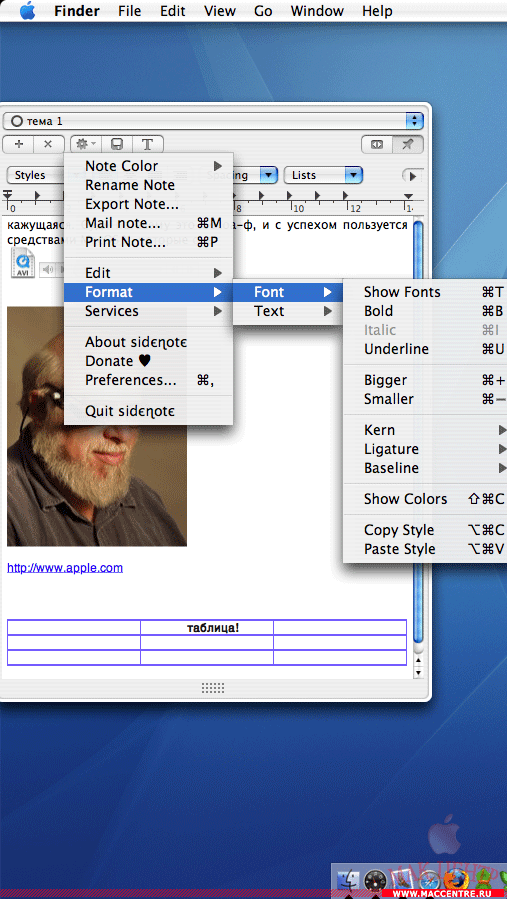Open the Apple menu
Screen dimensions: 507x899
[27, 11]
